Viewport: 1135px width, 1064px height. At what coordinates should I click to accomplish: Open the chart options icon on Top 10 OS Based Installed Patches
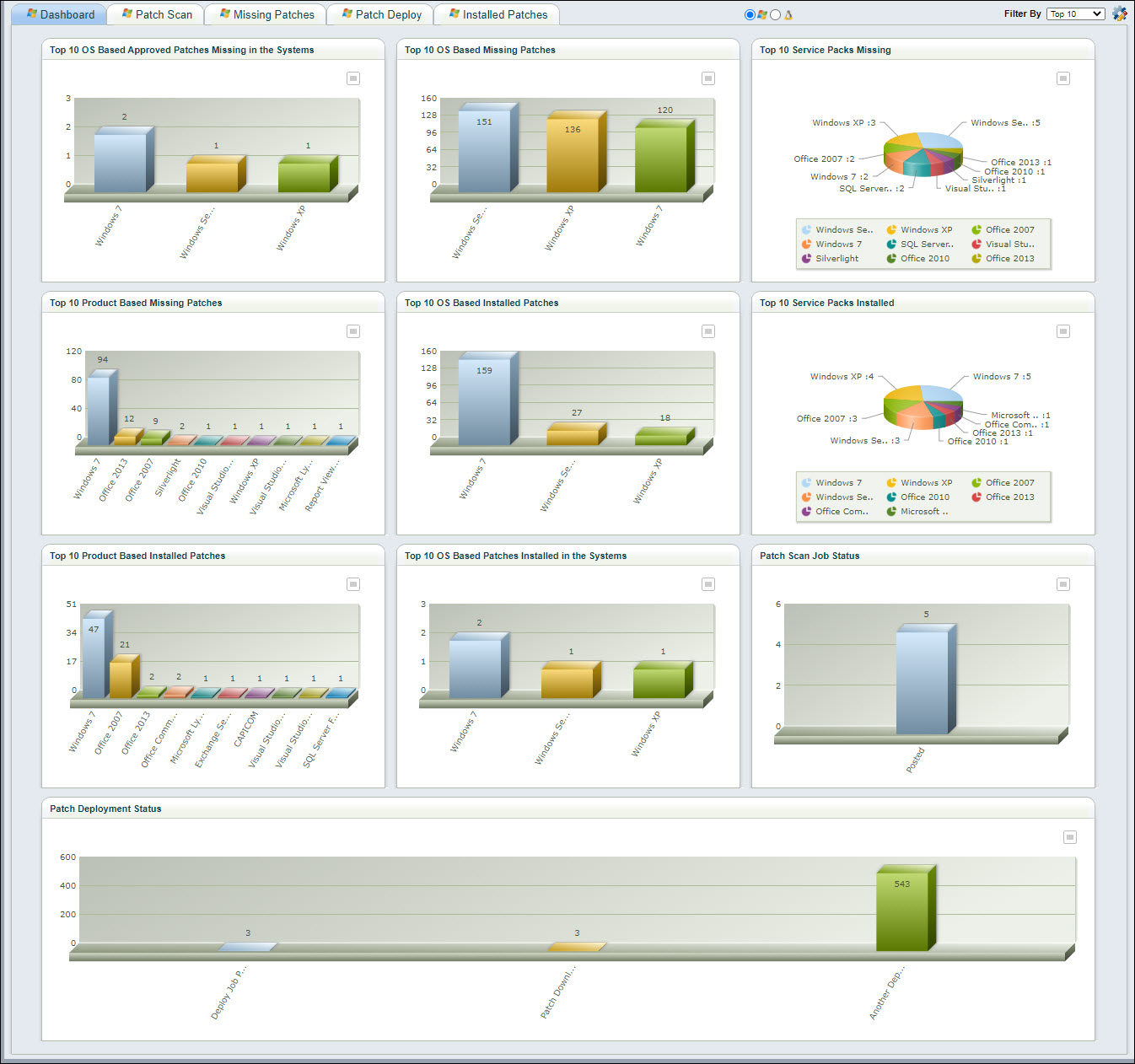tap(708, 331)
